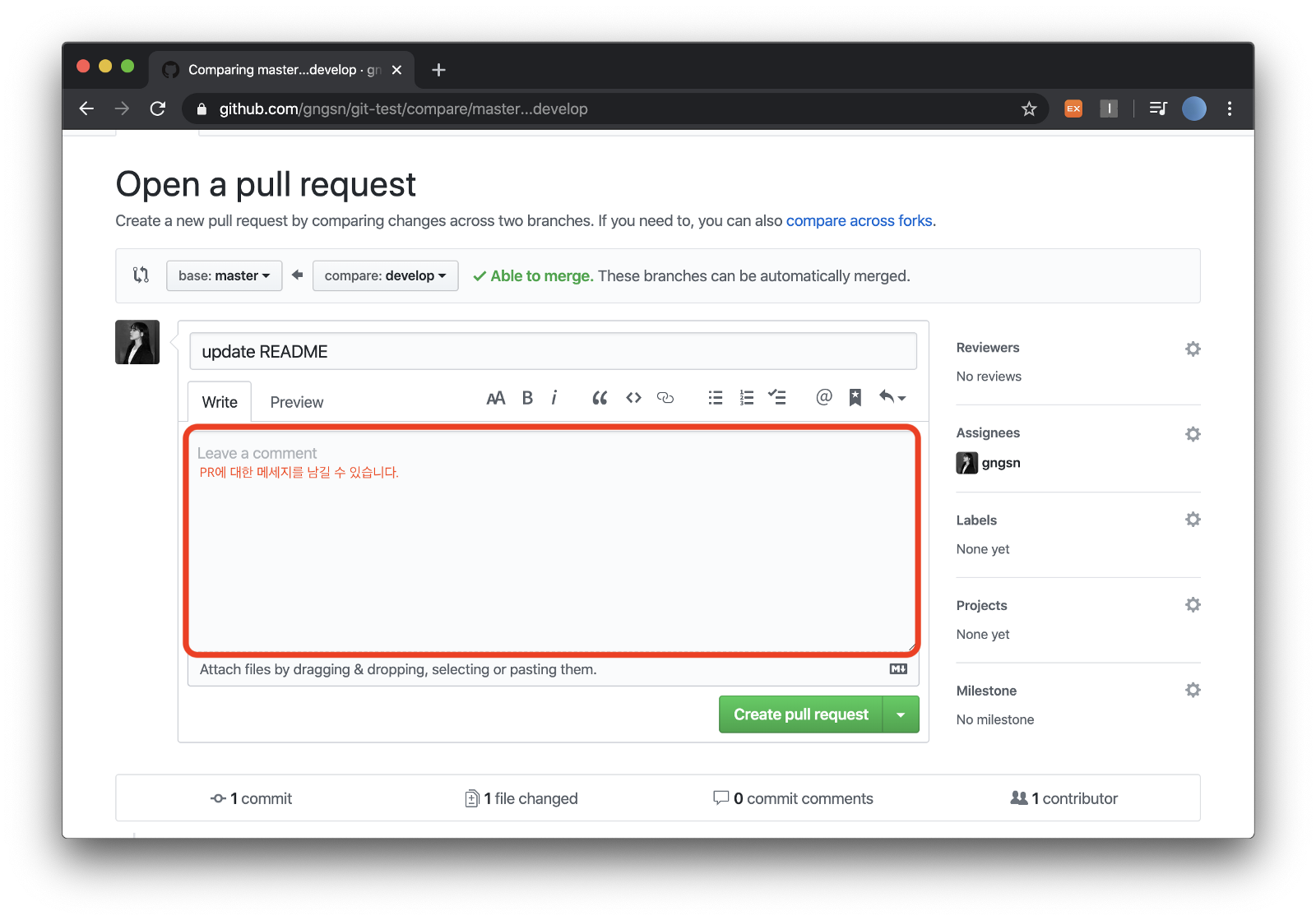Open Assignees settings gear
The height and width of the screenshot is (920, 1316).
pos(1193,434)
